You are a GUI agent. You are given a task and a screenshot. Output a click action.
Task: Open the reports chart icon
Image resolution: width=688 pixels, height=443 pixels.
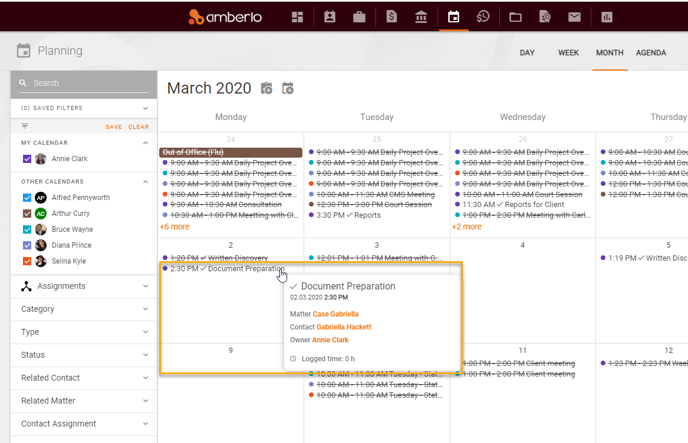pyautogui.click(x=607, y=17)
